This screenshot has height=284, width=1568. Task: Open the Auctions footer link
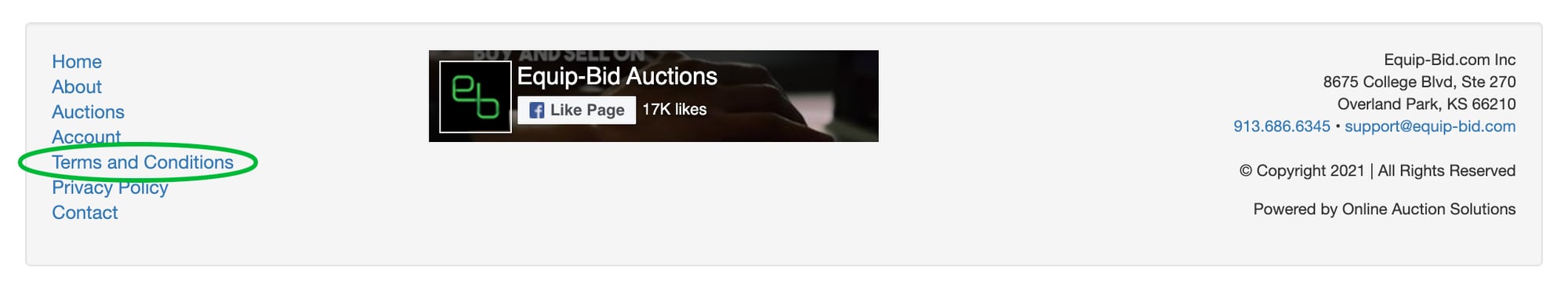coord(88,112)
